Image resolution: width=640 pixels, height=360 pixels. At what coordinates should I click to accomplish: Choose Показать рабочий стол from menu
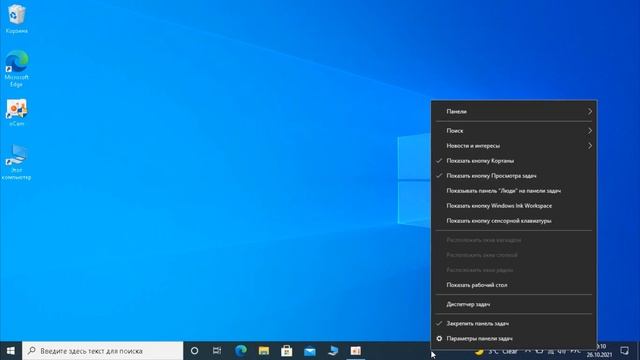(514, 285)
